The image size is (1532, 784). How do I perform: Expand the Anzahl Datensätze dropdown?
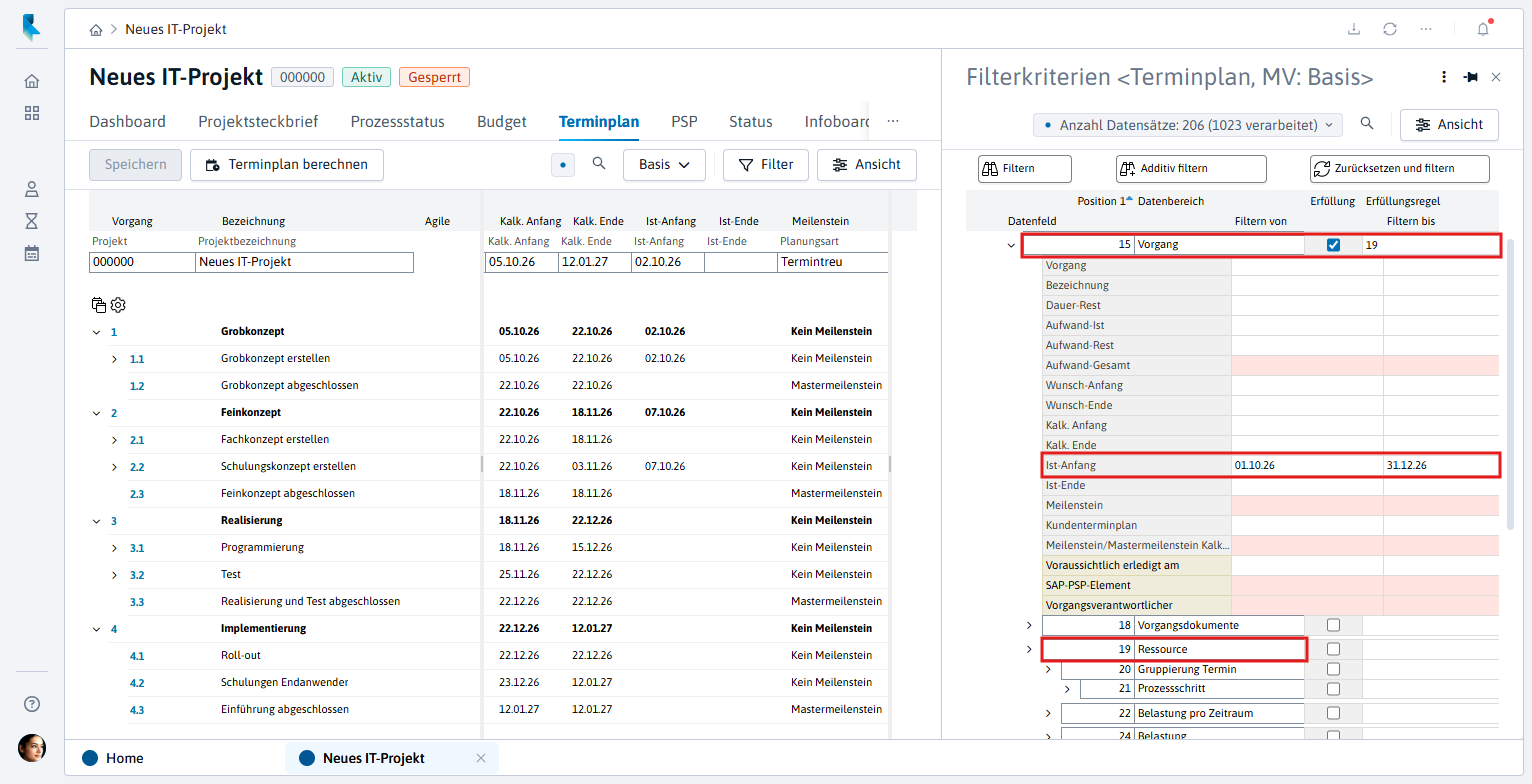1187,125
